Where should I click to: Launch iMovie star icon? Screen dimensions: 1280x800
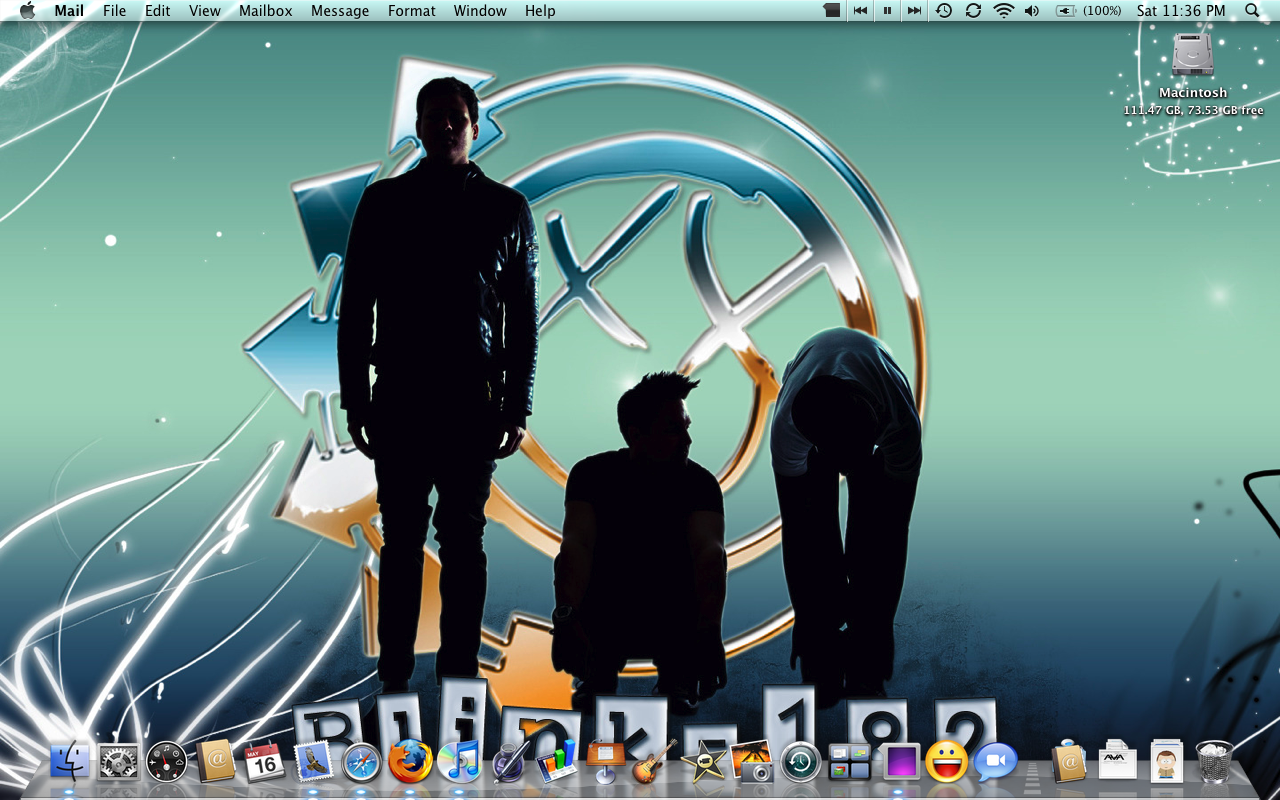tap(703, 762)
